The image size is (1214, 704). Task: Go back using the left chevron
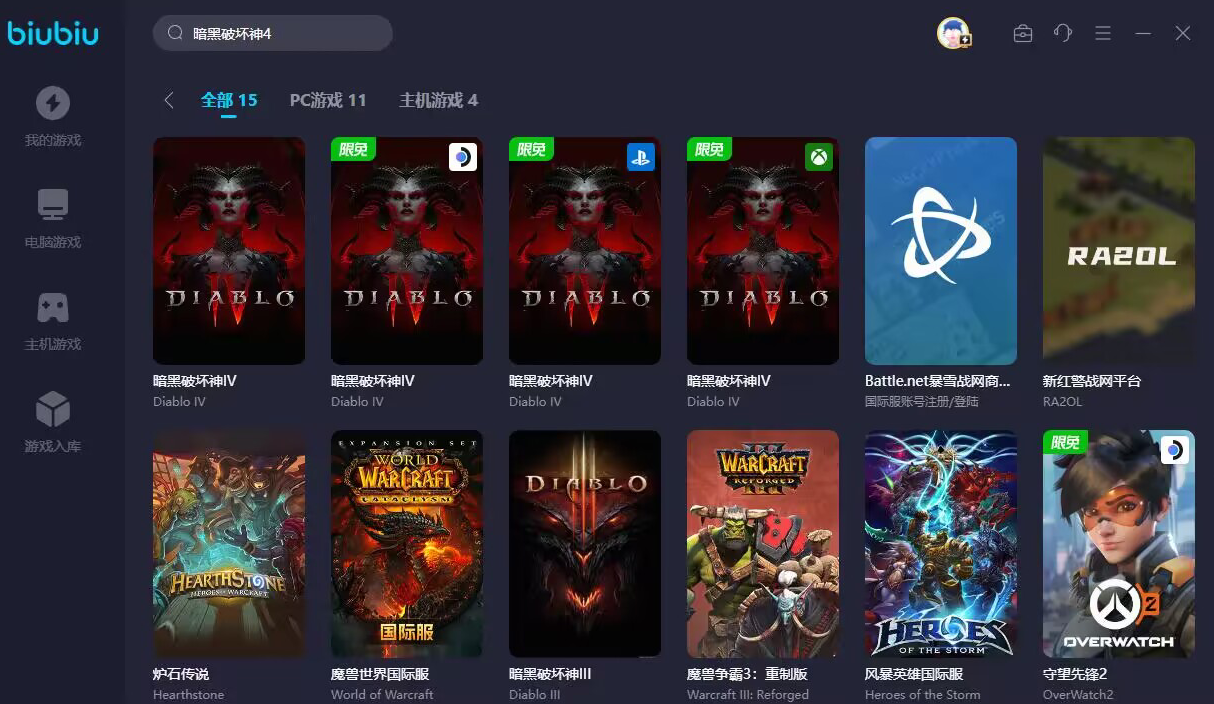click(169, 100)
